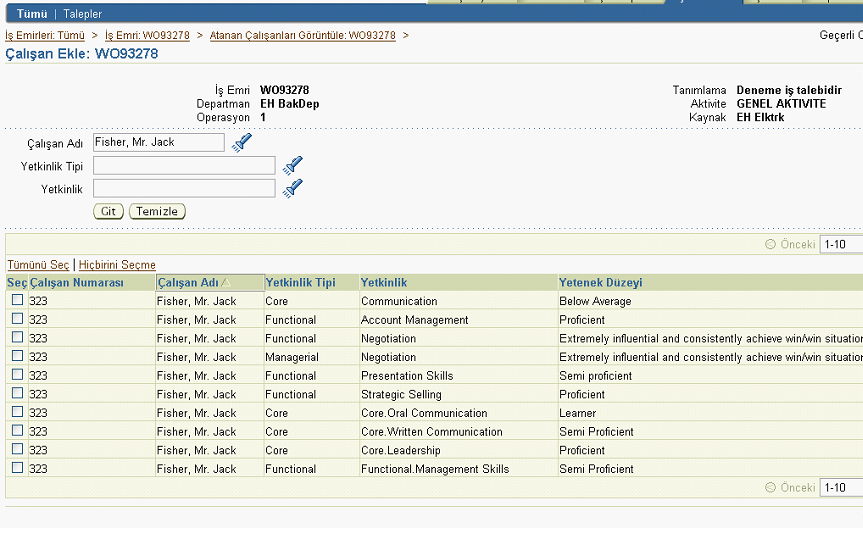Click the Hiçbirini Seçme link
Screen dimensions: 863x546
(x=117, y=265)
